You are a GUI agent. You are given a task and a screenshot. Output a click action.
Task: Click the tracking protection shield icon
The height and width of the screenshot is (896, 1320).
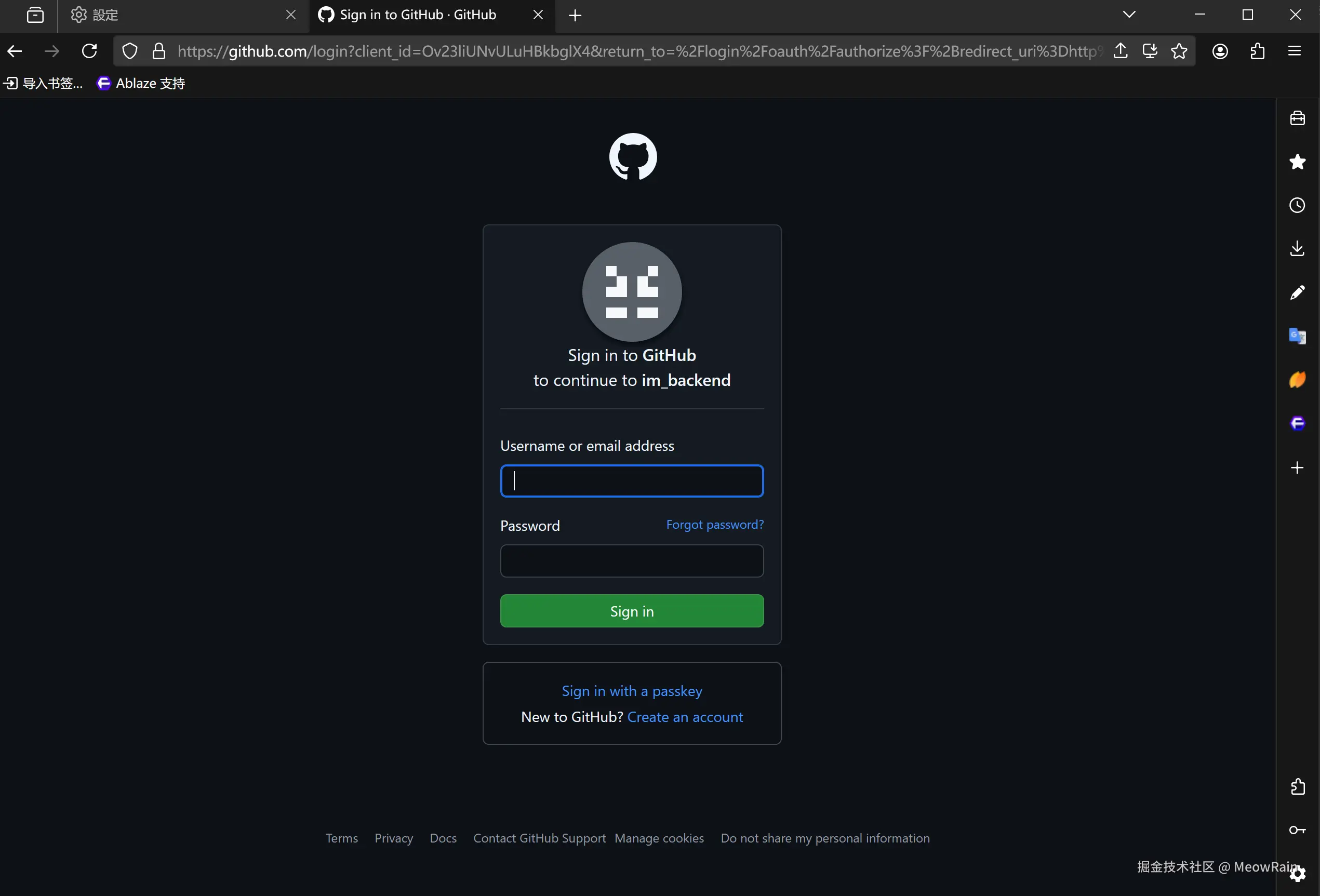(x=129, y=51)
